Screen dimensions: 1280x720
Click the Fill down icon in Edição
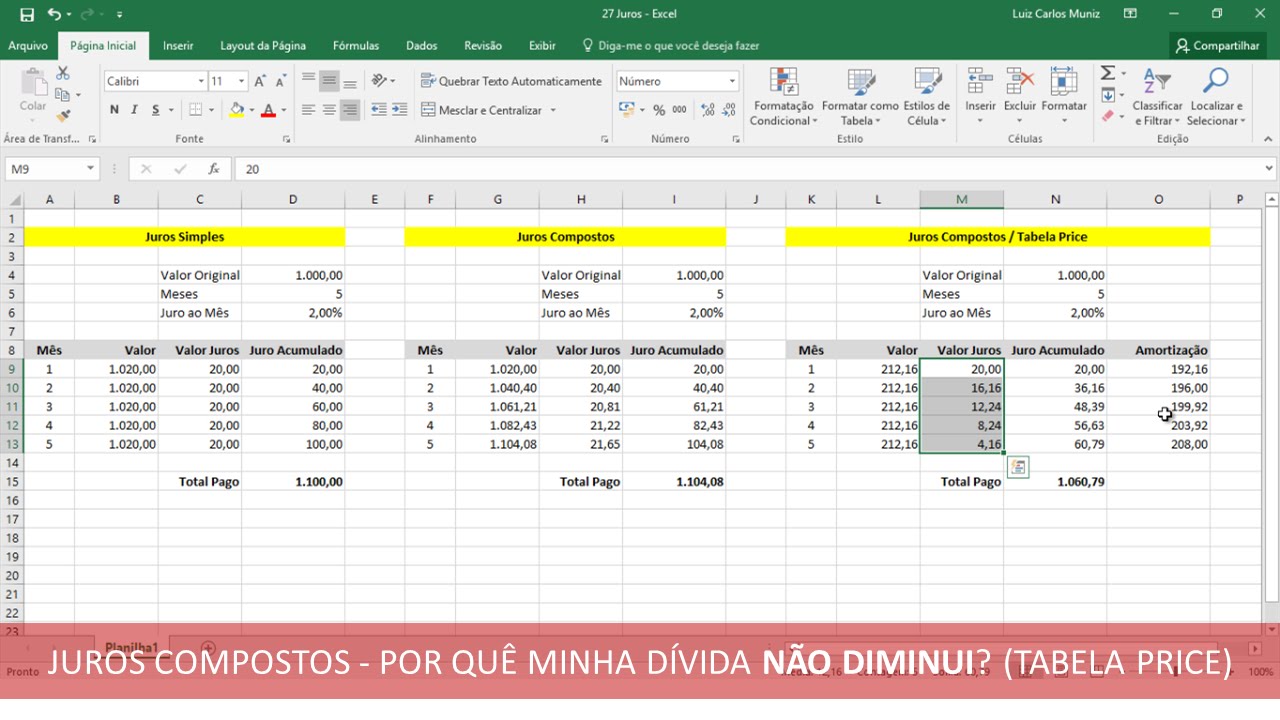1108,95
